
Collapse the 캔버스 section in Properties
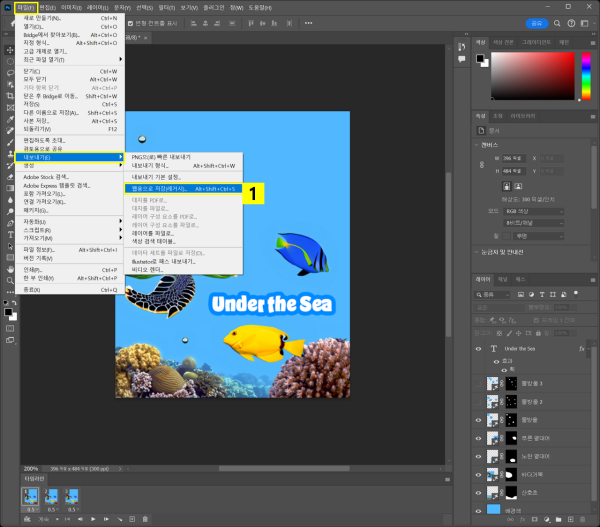pyautogui.click(x=478, y=144)
